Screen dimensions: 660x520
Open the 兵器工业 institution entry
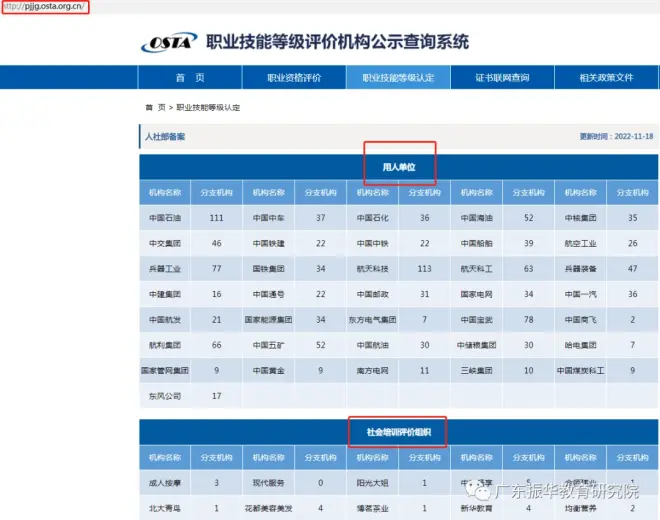[x=165, y=269]
